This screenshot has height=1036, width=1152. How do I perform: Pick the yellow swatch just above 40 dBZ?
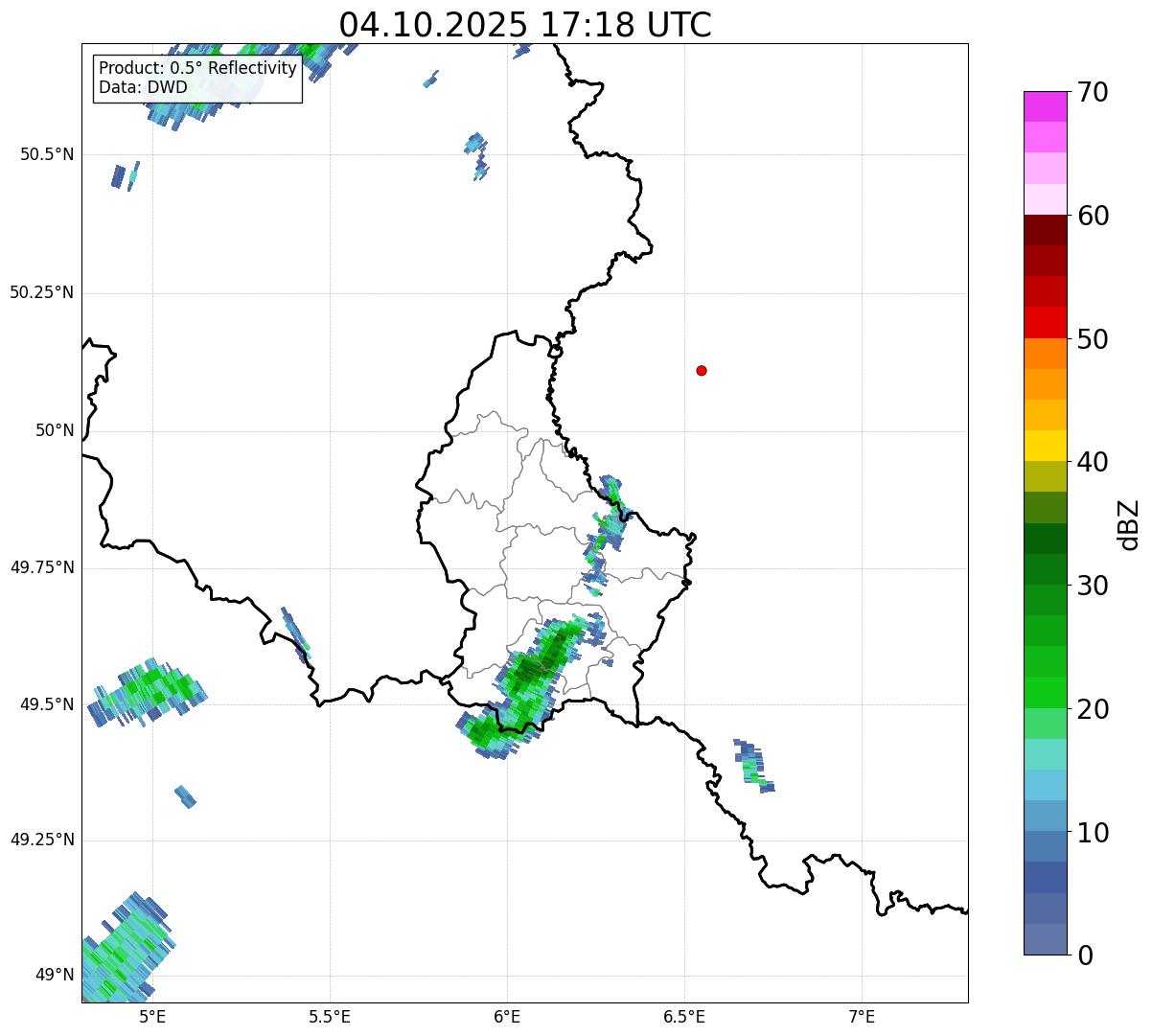[x=1046, y=446]
